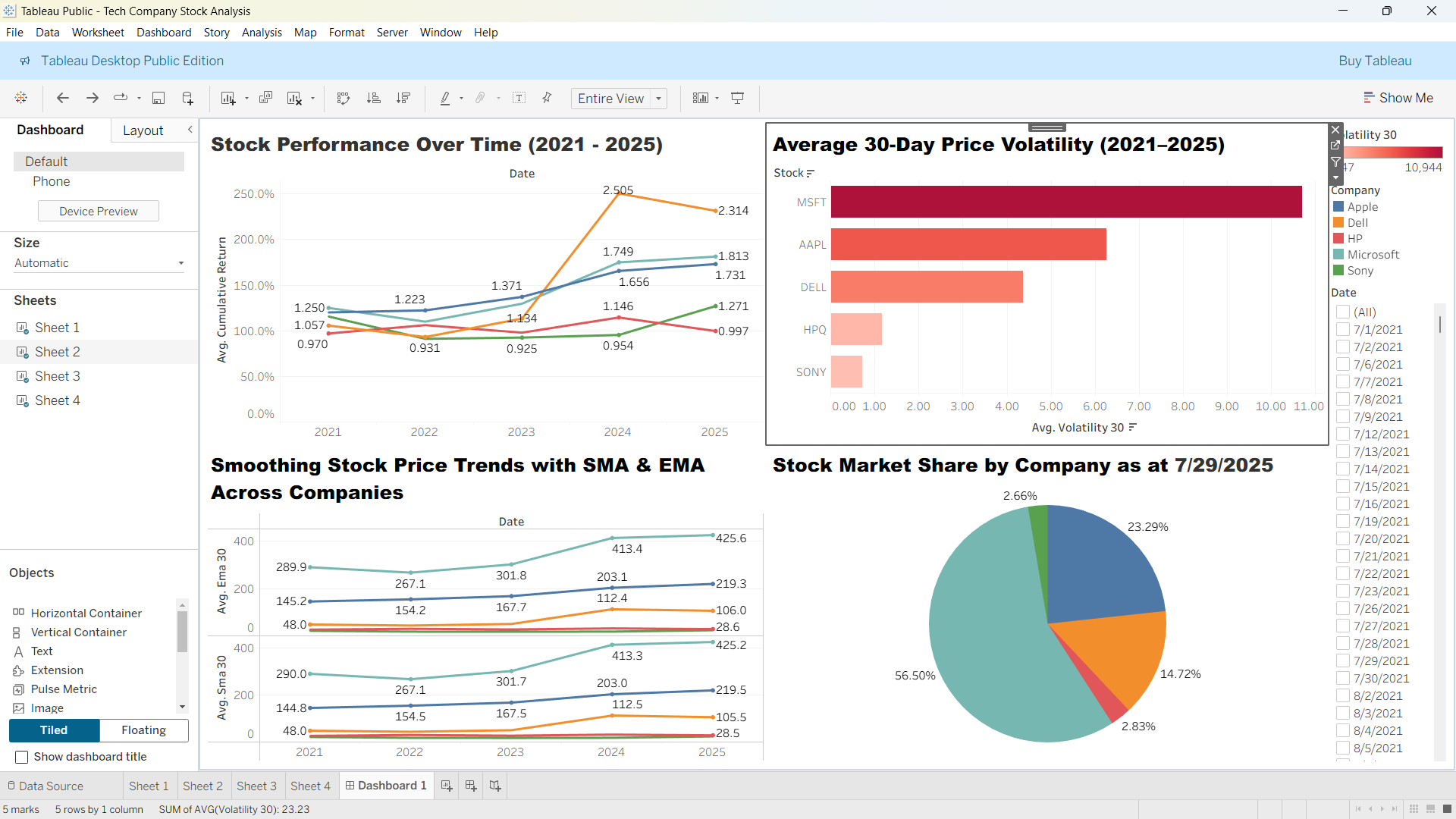Image resolution: width=1456 pixels, height=819 pixels.
Task: Click the Fix Axes pin icon
Action: point(547,98)
